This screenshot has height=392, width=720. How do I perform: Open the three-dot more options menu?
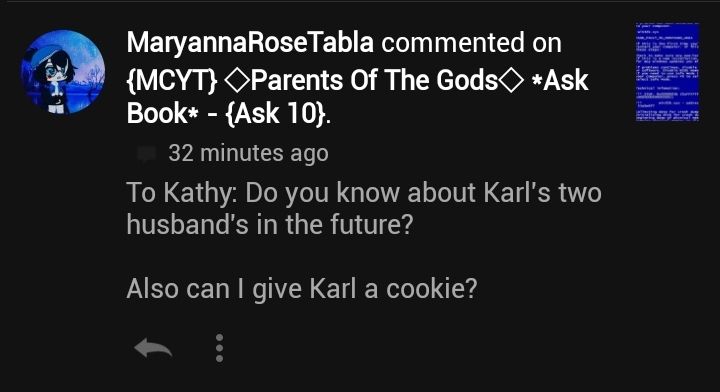(219, 348)
